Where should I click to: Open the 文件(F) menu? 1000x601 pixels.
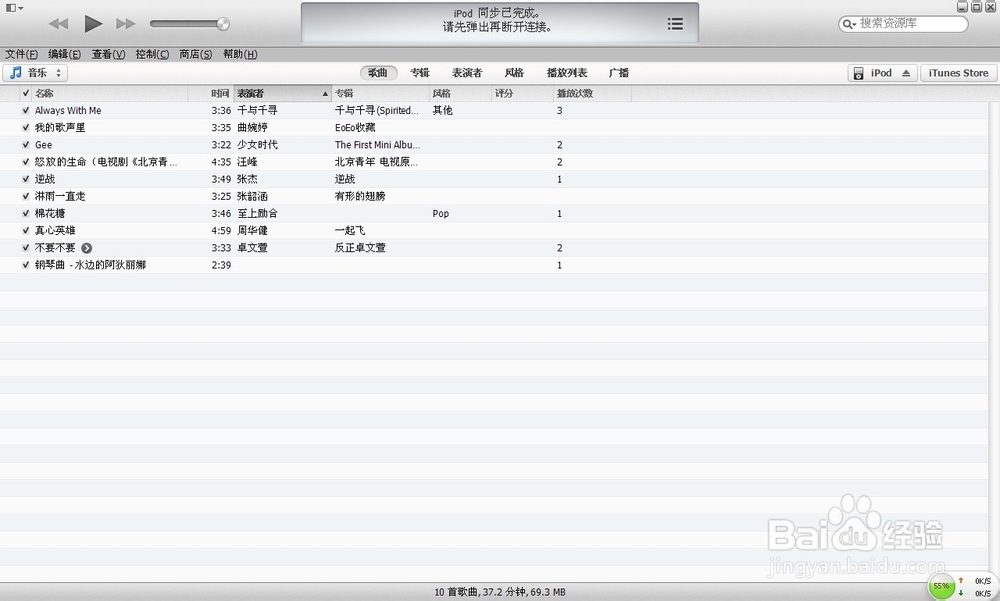point(21,54)
